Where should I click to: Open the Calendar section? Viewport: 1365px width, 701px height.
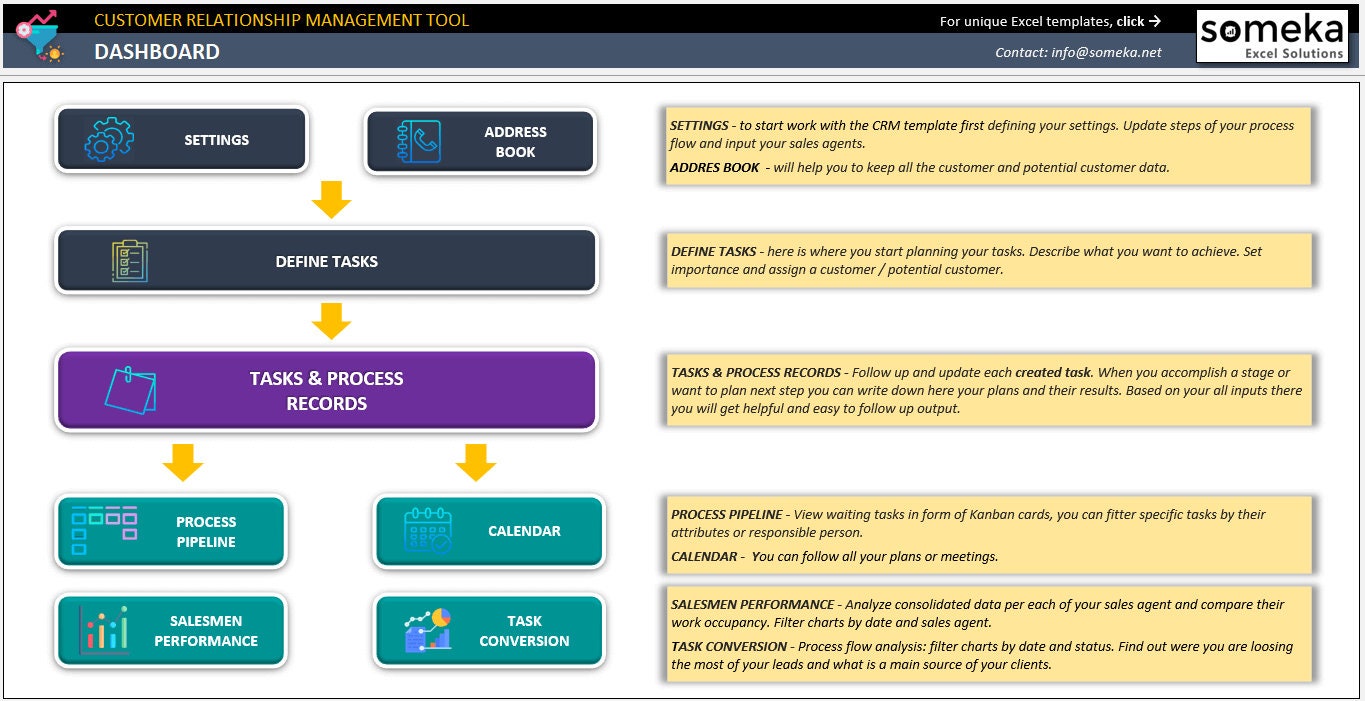click(x=524, y=531)
